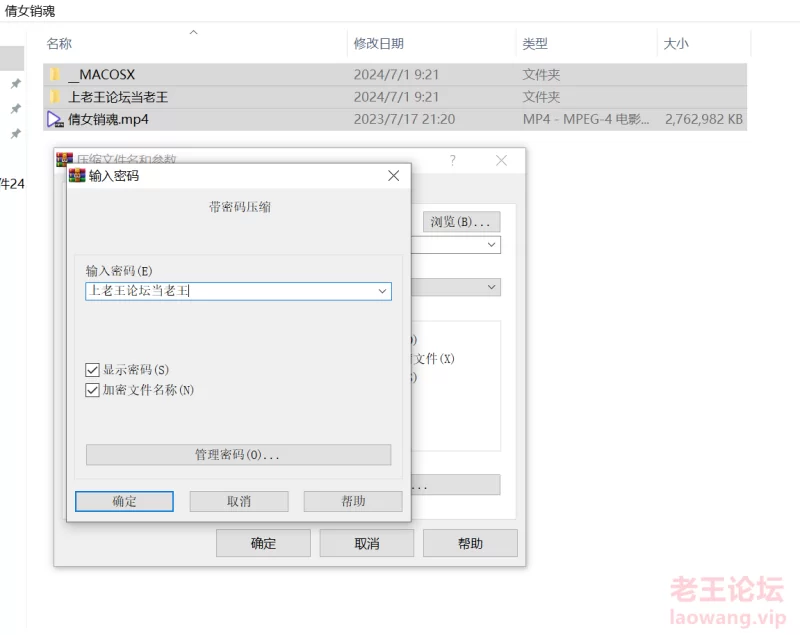Click the 2024/7/1 9:21 date in 上老王论坛当老王 row
Viewport: 800px width, 635px height.
(x=396, y=97)
